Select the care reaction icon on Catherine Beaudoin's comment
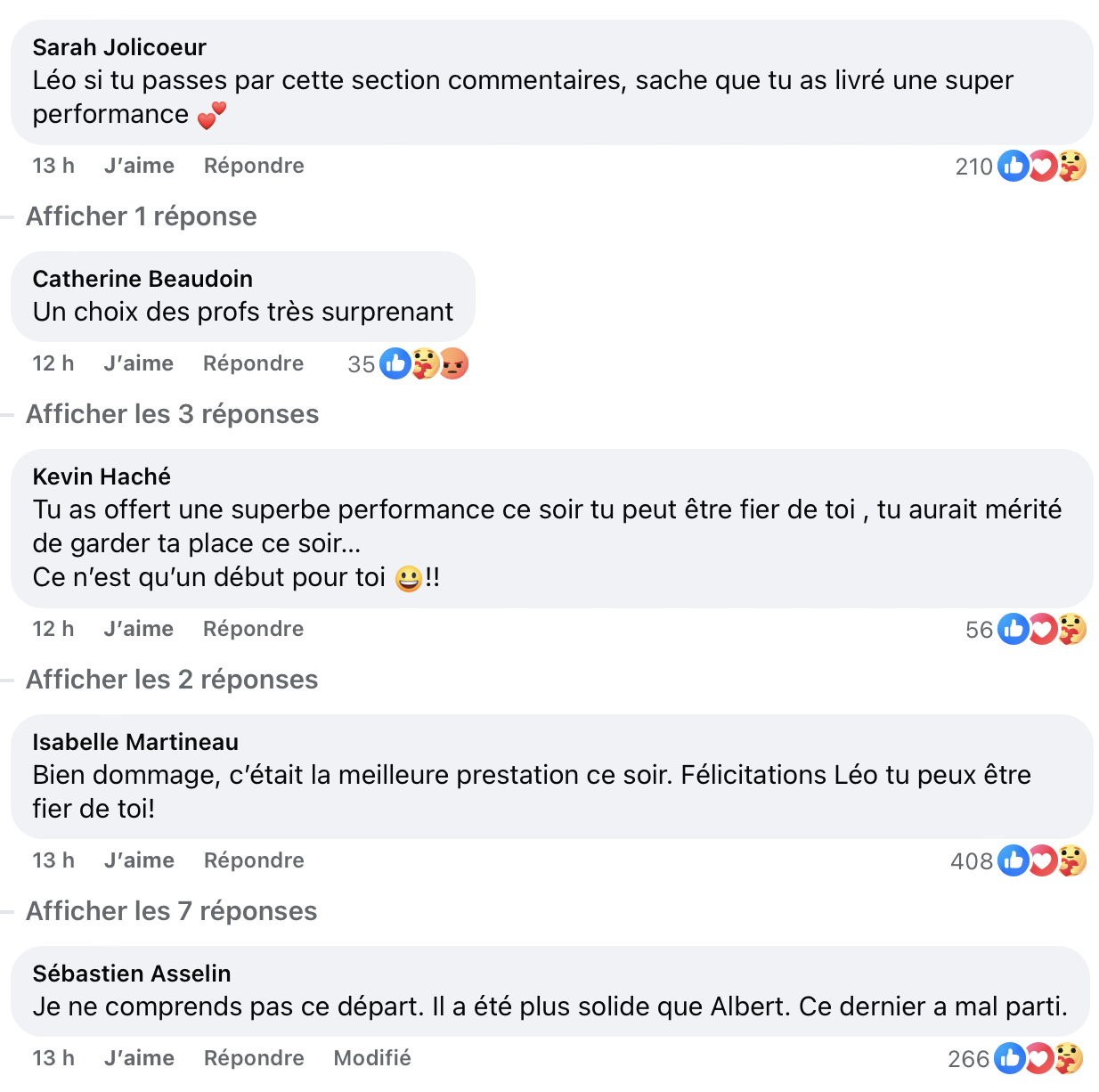Viewport: 1099px width, 1092px height. coord(425,364)
